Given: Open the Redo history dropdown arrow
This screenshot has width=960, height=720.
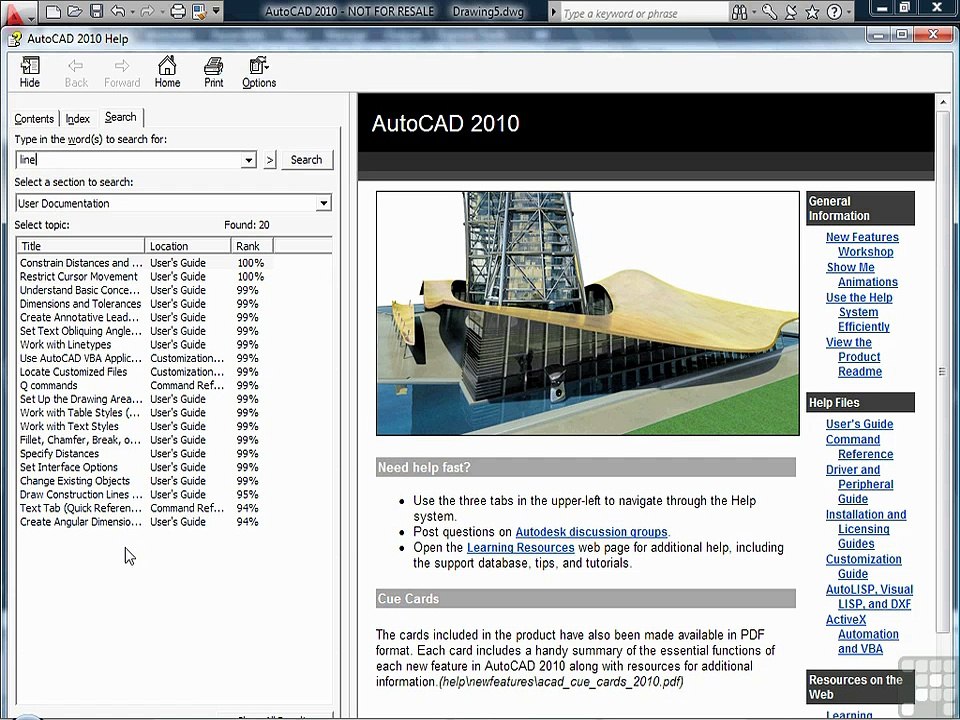Looking at the screenshot, I should pos(163,12).
